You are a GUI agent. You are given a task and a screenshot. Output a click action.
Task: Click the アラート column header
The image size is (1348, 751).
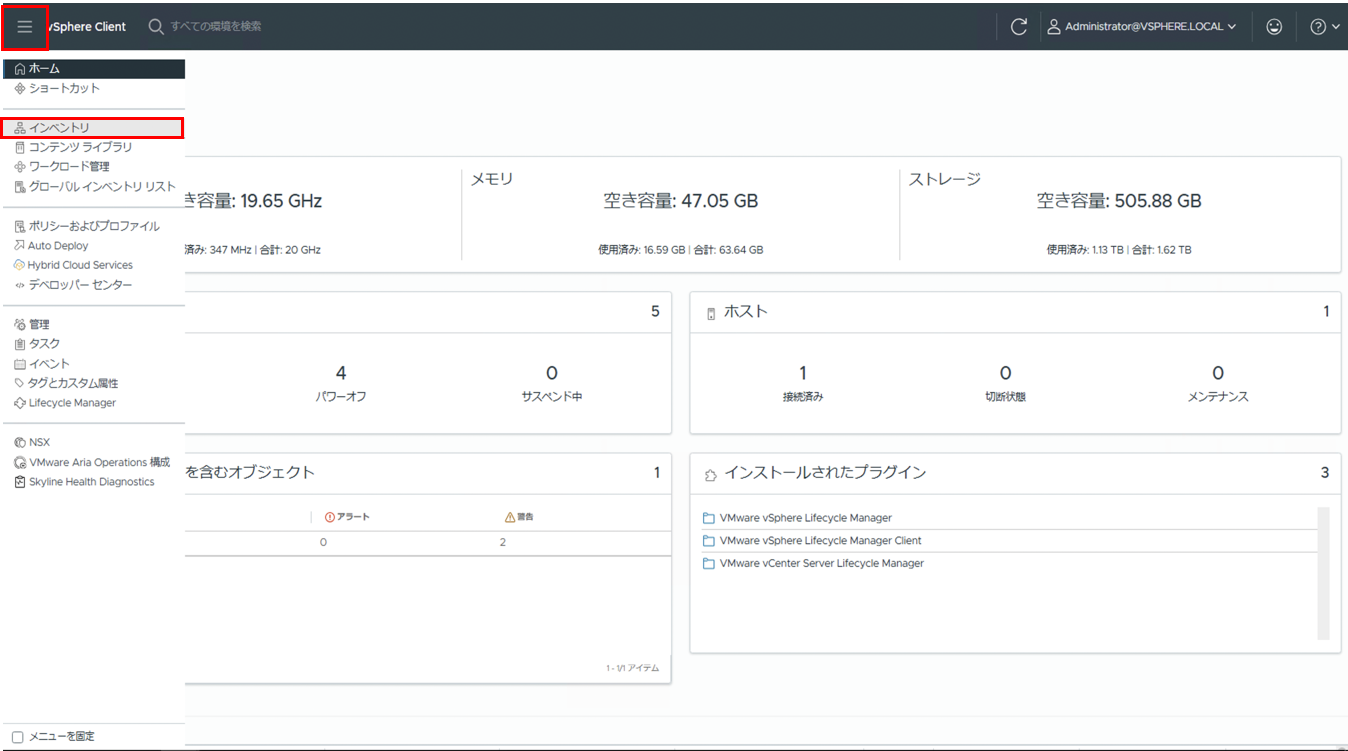click(x=347, y=517)
